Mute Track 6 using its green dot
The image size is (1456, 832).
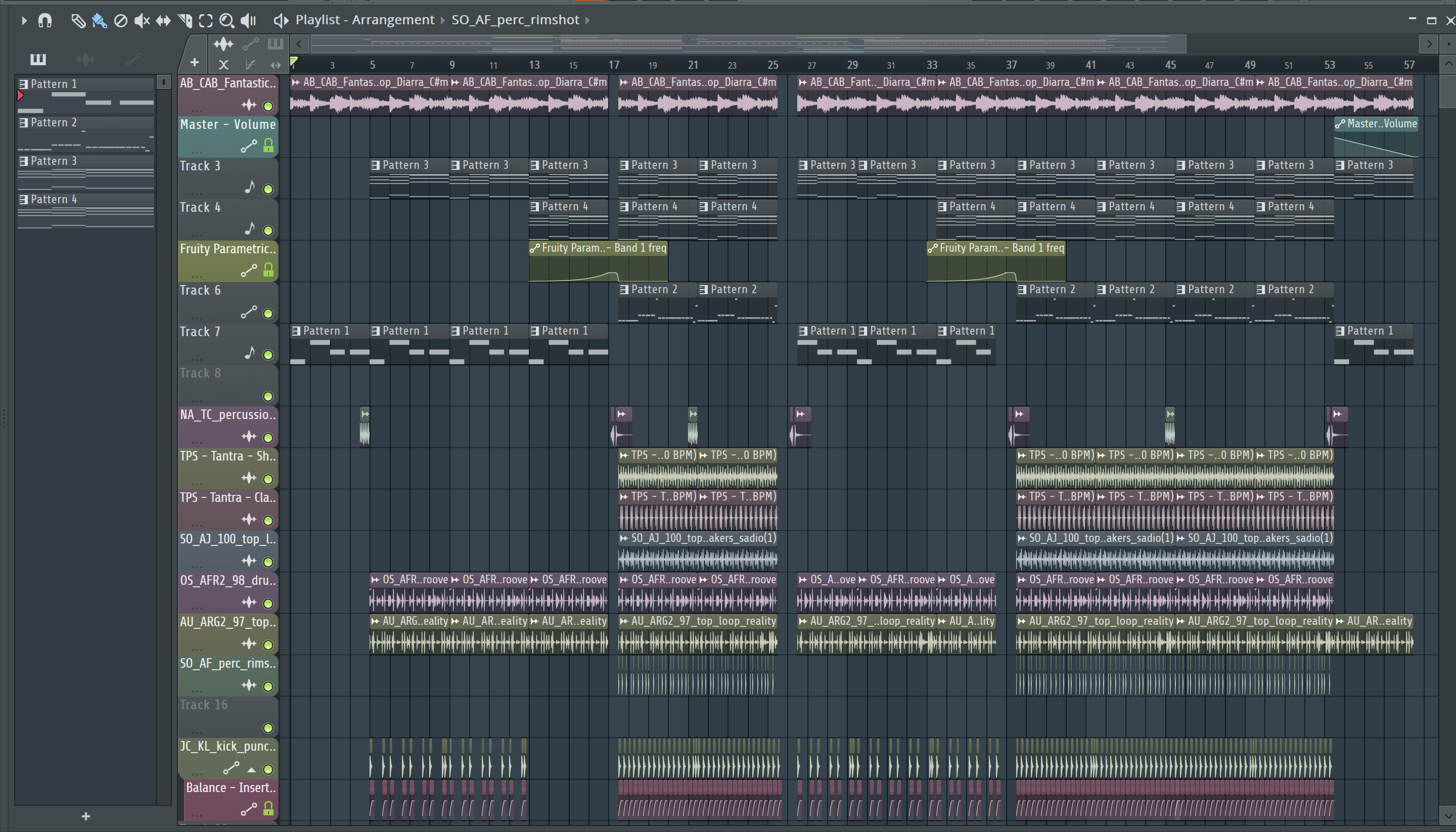point(268,313)
